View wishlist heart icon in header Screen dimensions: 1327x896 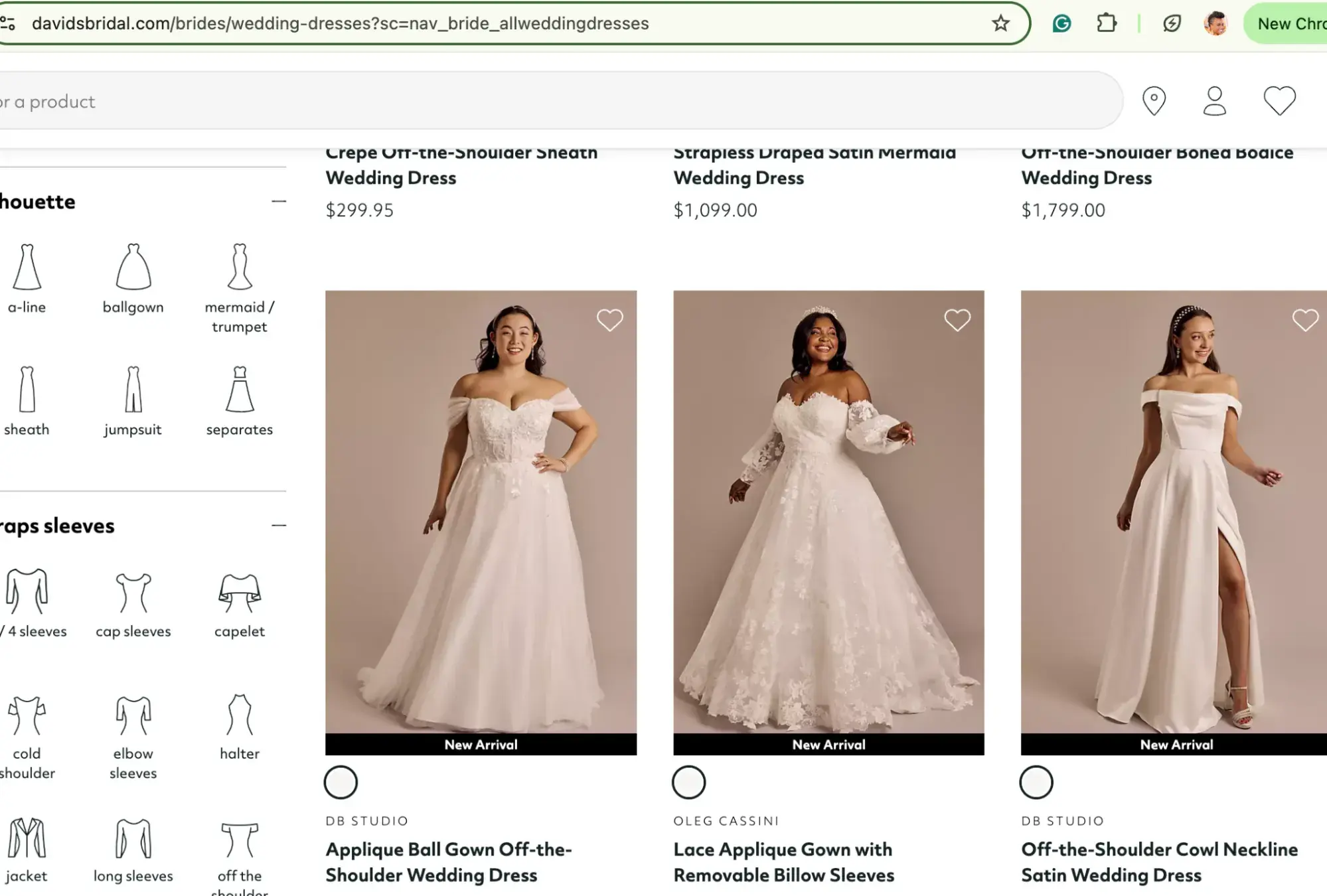pos(1279,101)
